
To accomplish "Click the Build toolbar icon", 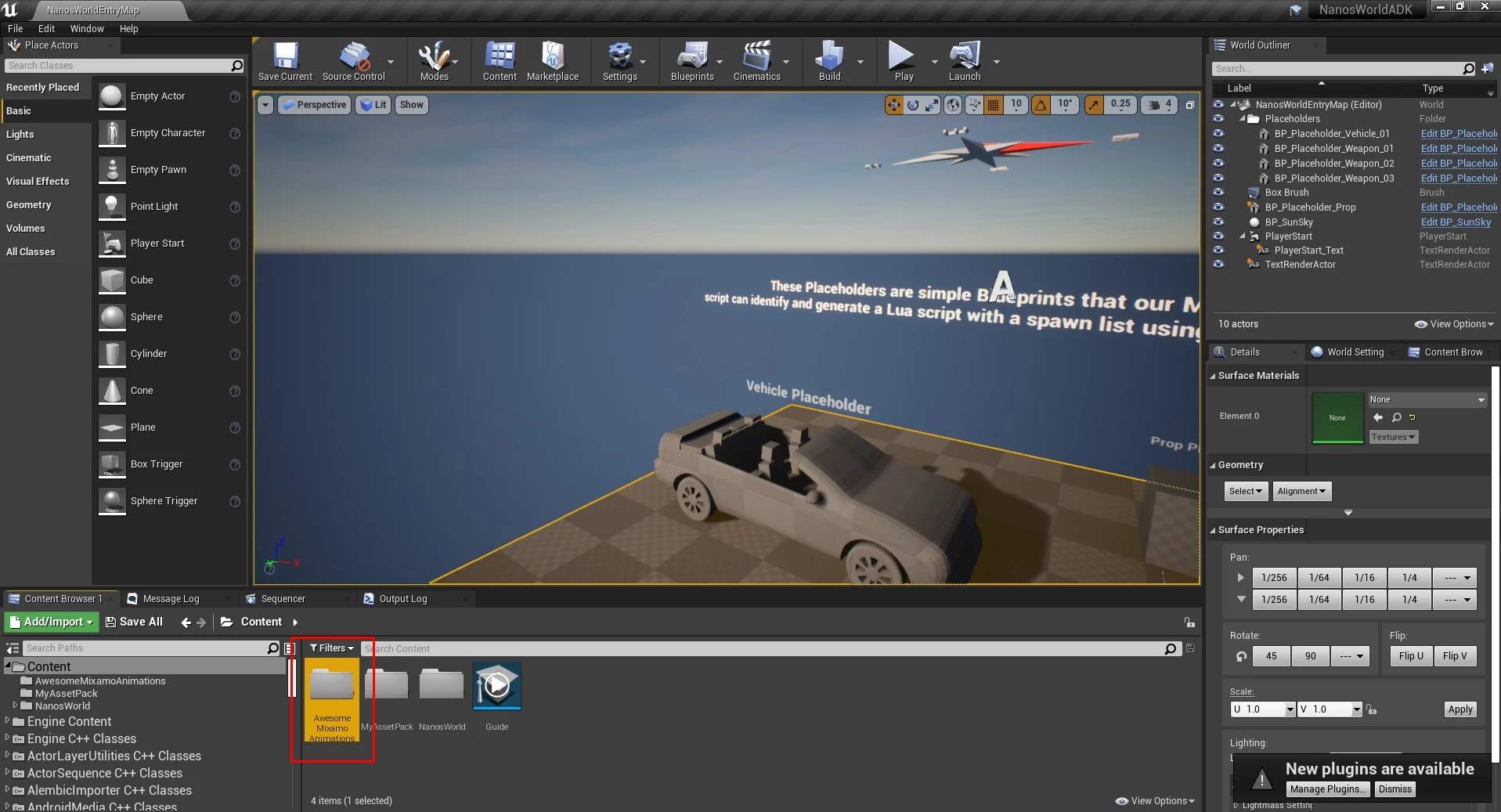I will pos(829,61).
